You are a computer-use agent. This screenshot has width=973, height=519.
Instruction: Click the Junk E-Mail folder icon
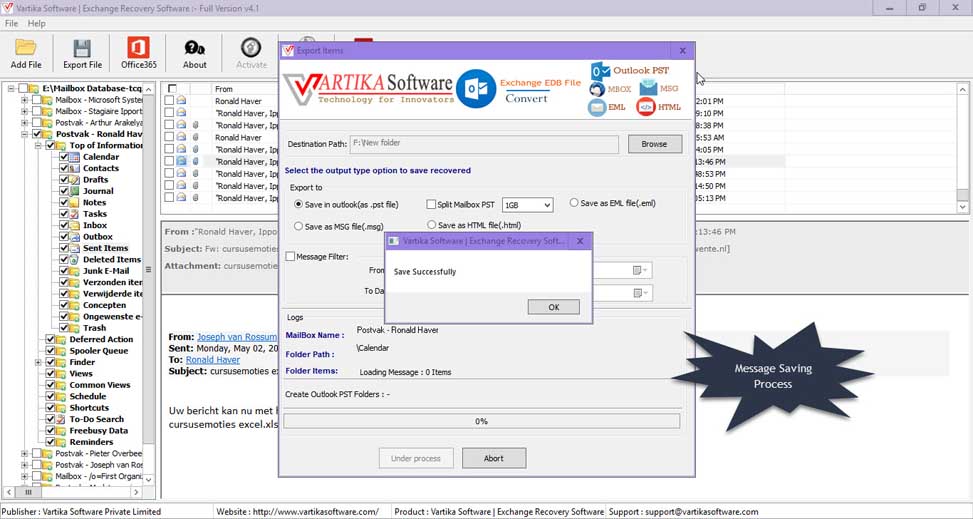pos(75,271)
